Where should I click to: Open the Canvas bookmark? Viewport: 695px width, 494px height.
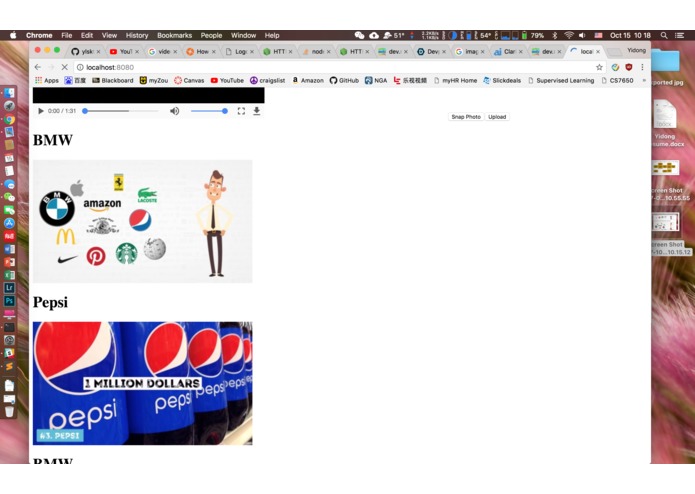(189, 81)
